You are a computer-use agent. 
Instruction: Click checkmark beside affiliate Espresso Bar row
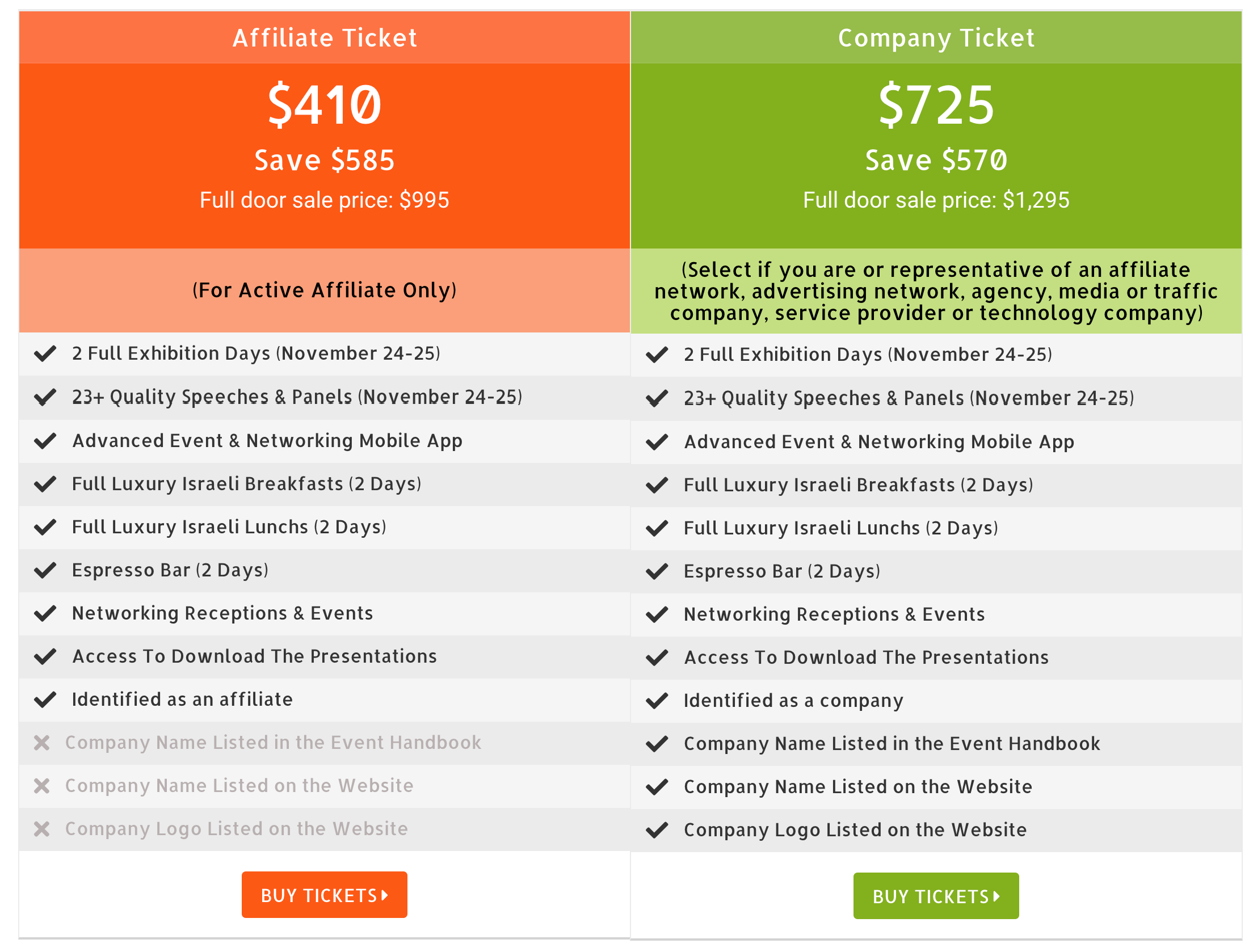pyautogui.click(x=45, y=570)
